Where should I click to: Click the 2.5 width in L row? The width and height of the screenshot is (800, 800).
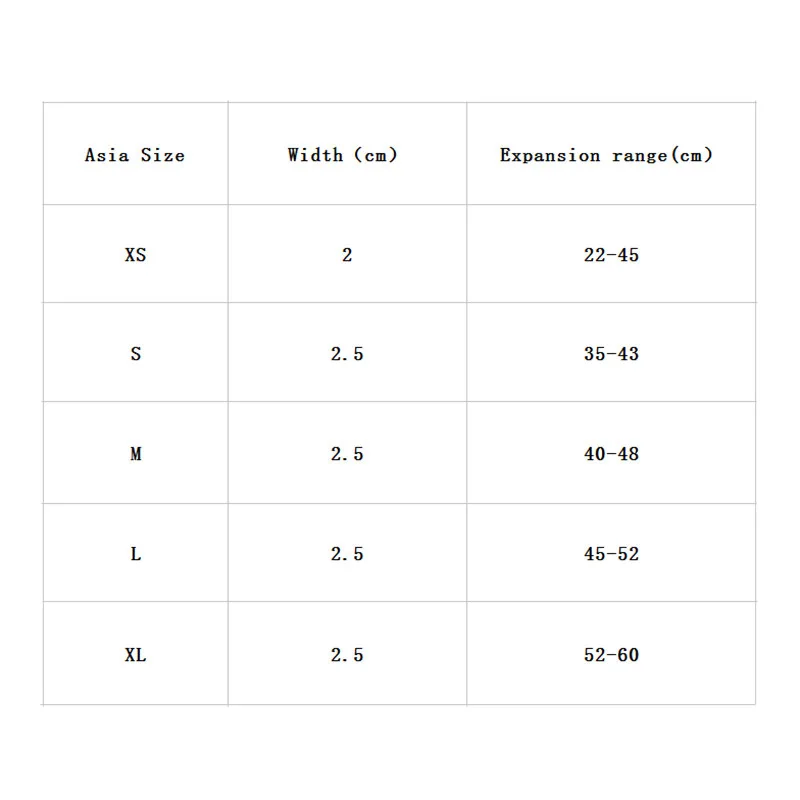pyautogui.click(x=347, y=553)
